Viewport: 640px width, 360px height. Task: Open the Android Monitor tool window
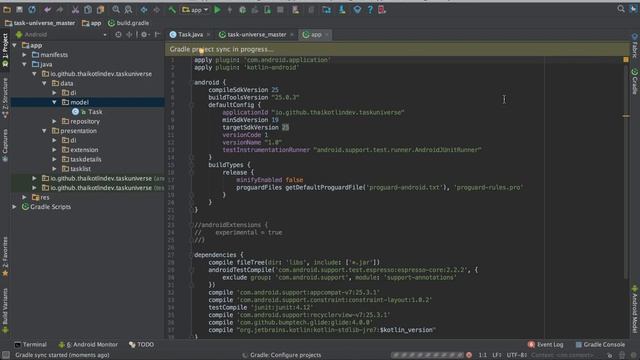click(88, 345)
